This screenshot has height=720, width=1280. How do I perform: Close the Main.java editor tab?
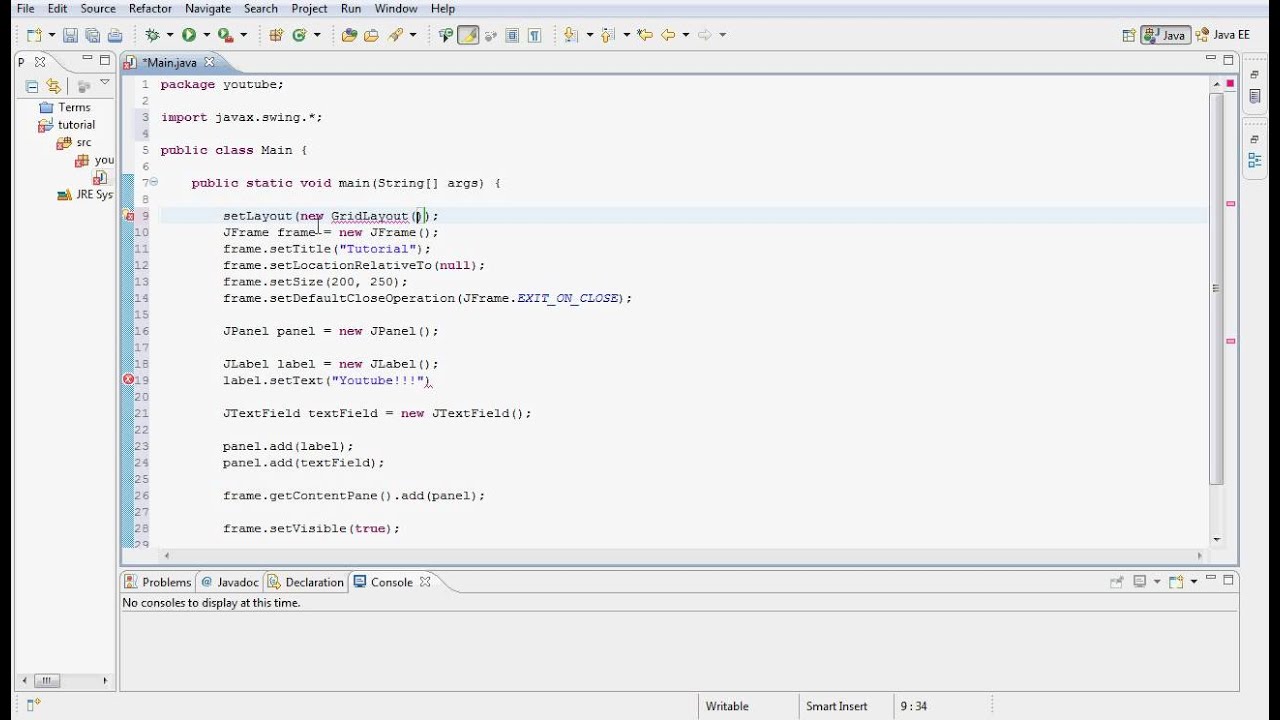click(x=209, y=62)
